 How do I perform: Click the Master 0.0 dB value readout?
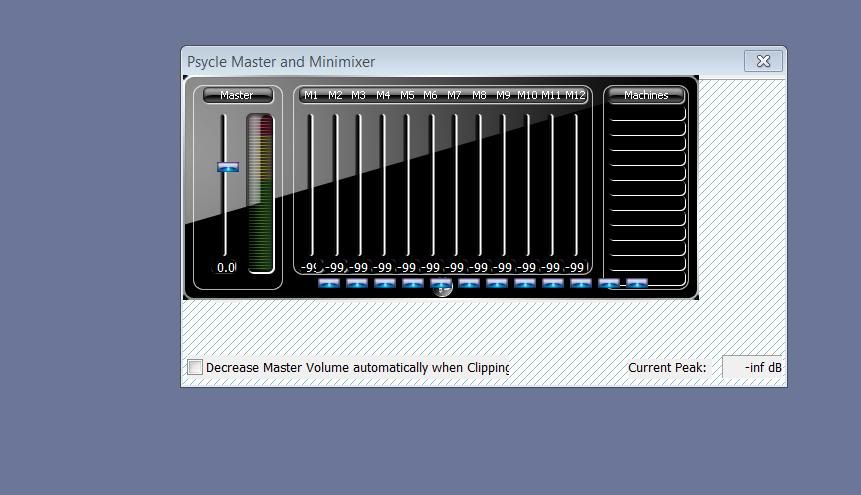tap(226, 268)
